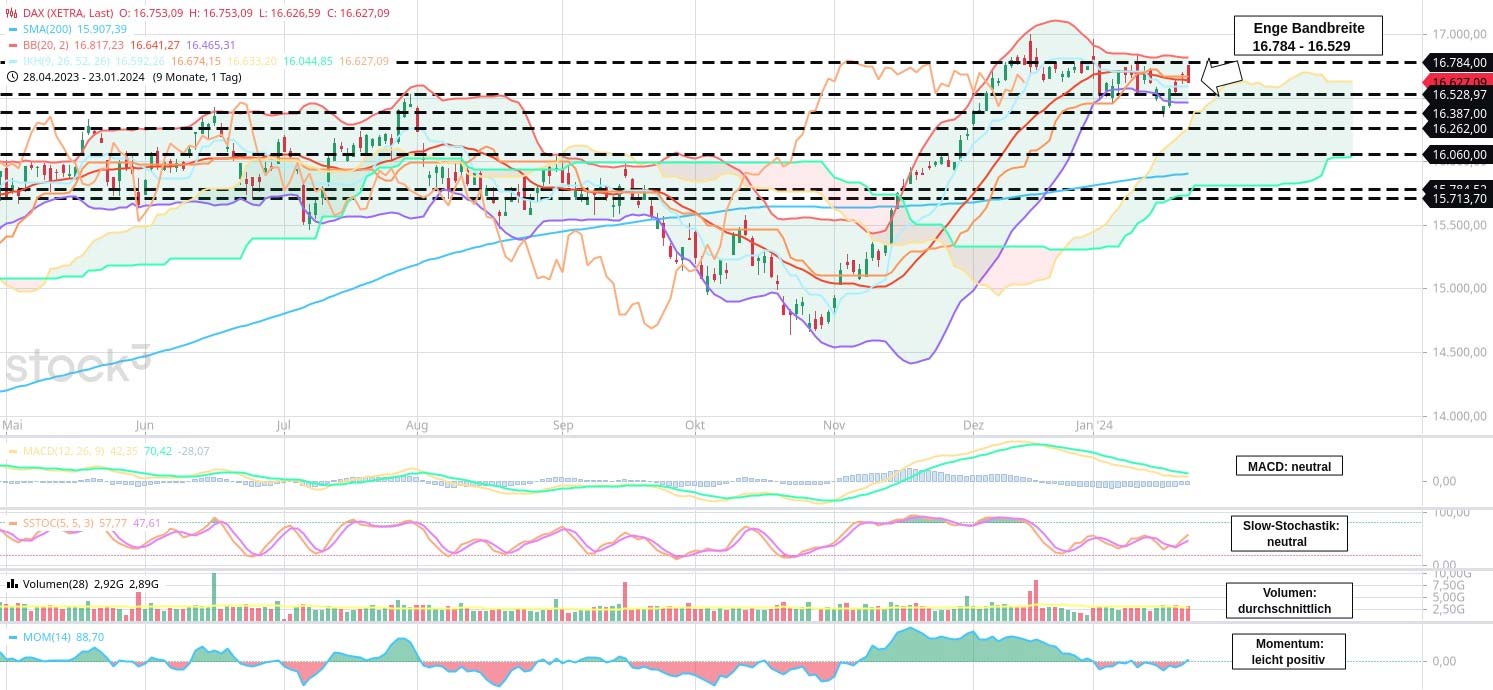Click the 'Okt' label on the time axis
1493x690 pixels.
click(695, 425)
